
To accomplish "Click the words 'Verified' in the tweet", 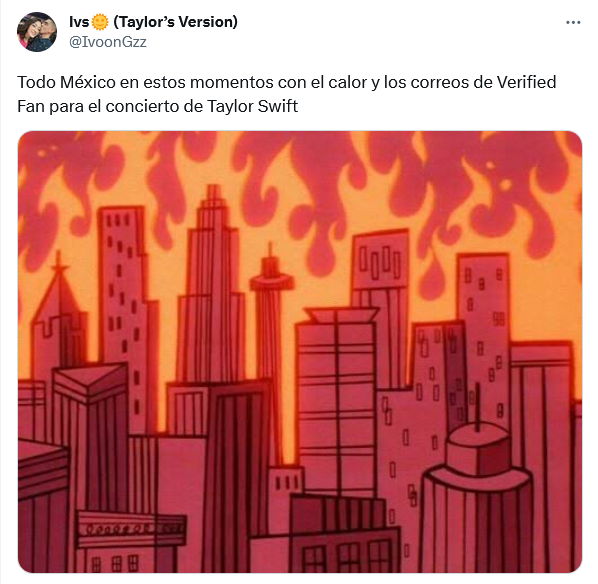I will pos(526,82).
